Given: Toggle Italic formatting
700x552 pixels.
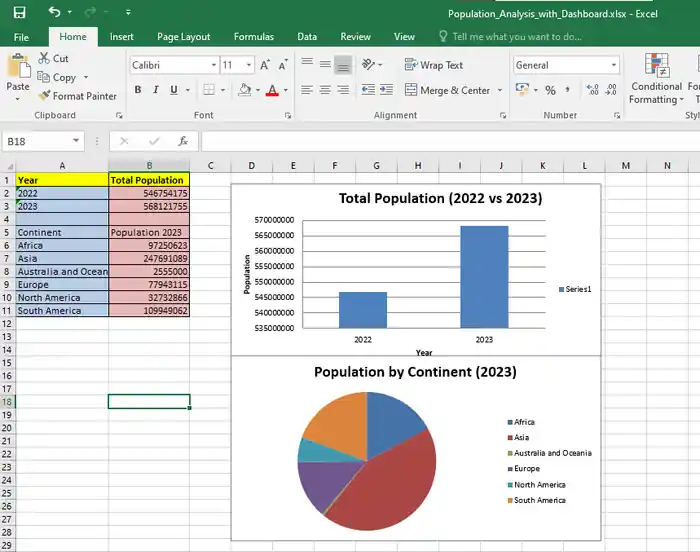Looking at the screenshot, I should (156, 90).
